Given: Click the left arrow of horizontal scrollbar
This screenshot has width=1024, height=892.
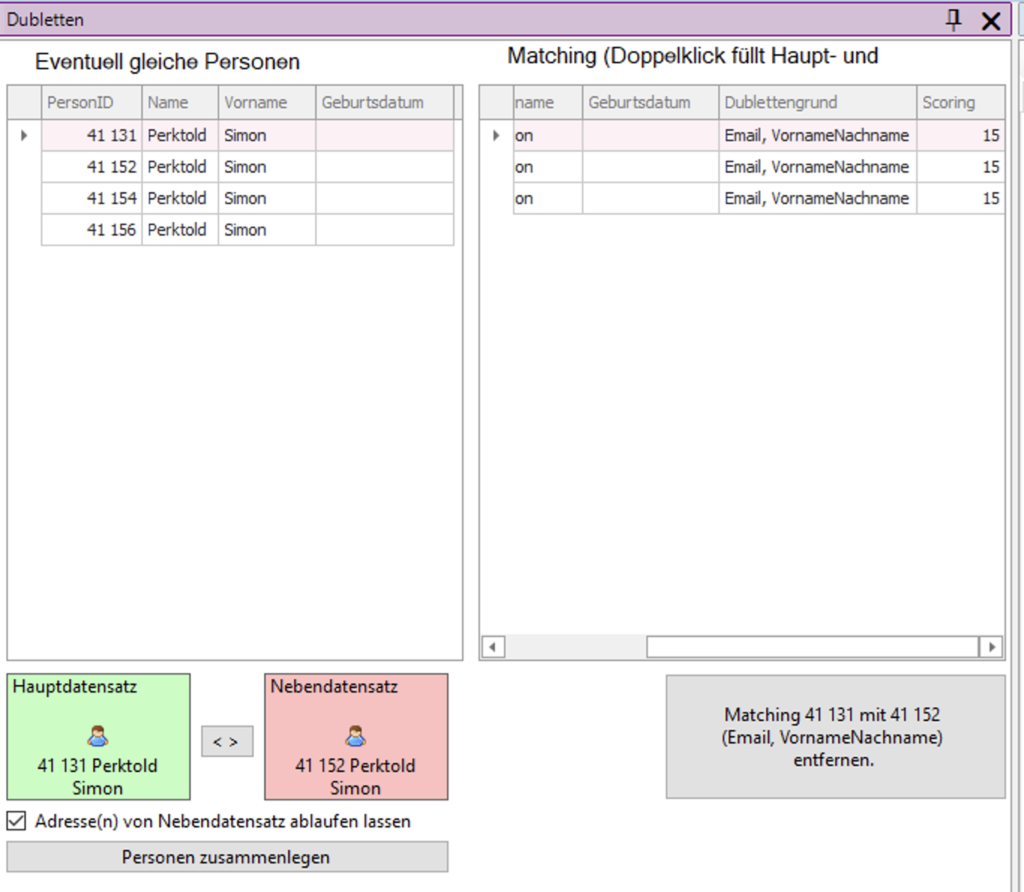Looking at the screenshot, I should click(493, 647).
